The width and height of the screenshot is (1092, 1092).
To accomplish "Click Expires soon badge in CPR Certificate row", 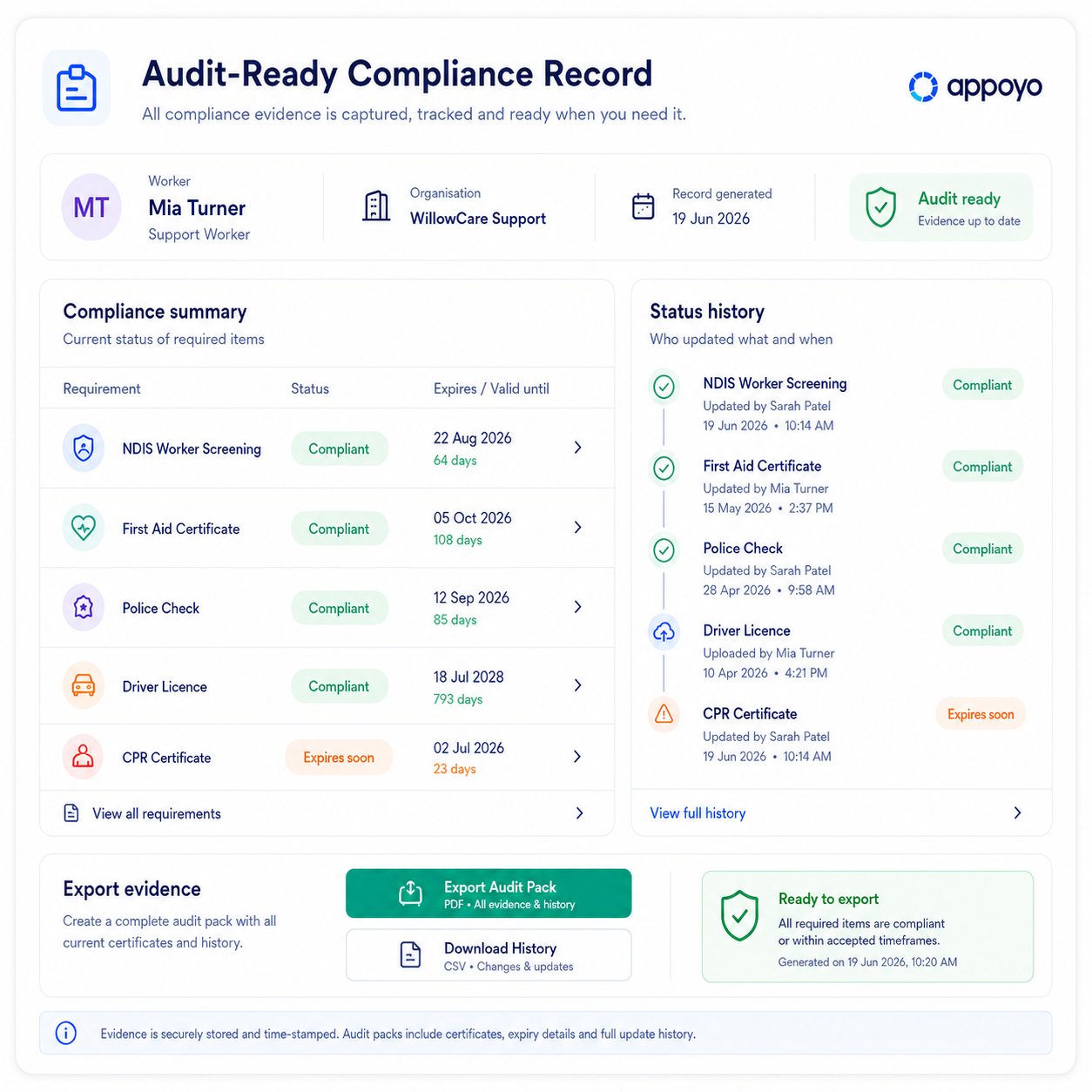I will pyautogui.click(x=339, y=758).
